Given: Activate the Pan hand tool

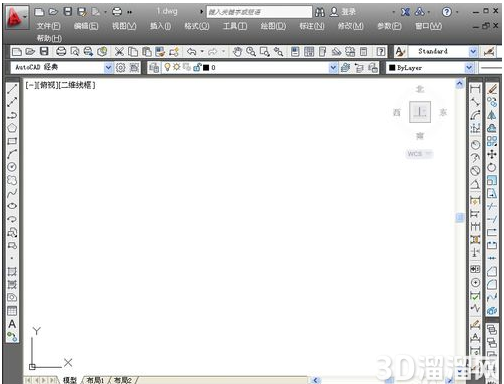Looking at the screenshot, I should pos(237,52).
